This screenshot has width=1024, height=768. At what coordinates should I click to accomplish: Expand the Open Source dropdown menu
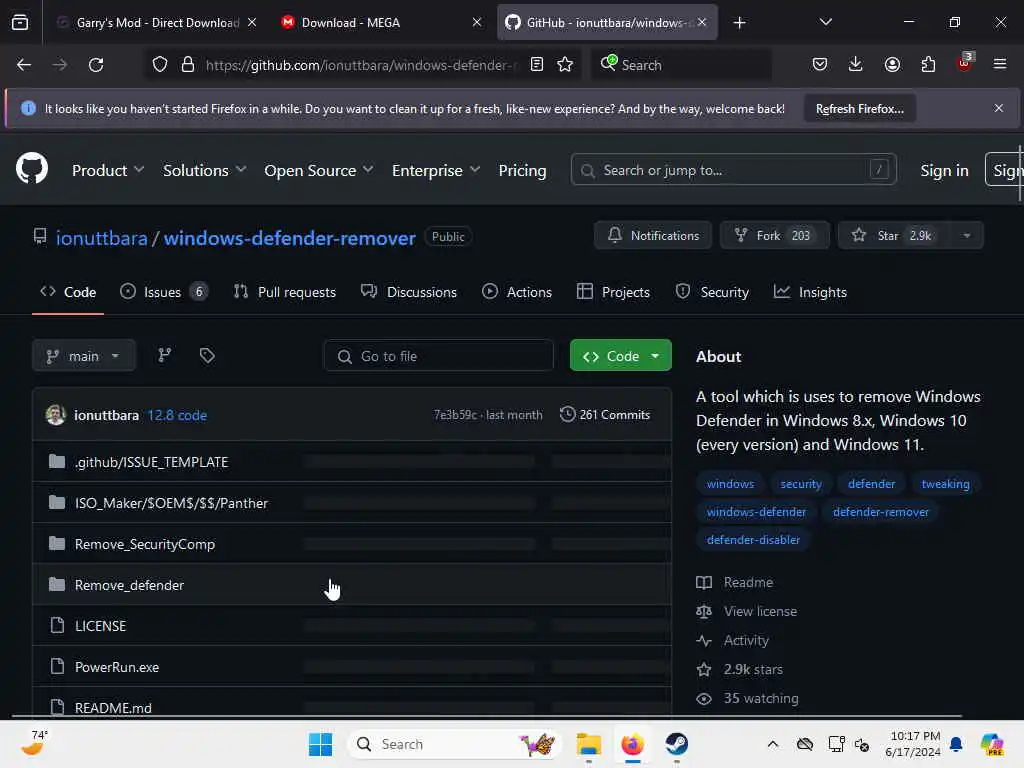pos(319,170)
